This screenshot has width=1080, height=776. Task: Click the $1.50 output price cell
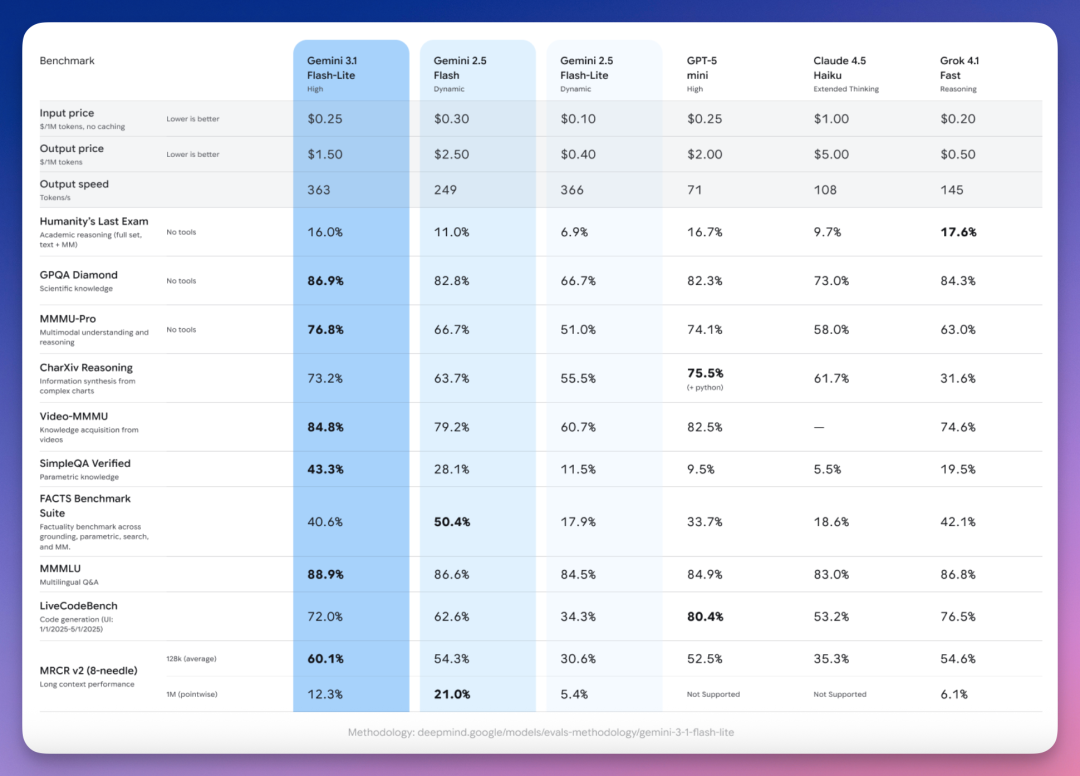pyautogui.click(x=325, y=154)
